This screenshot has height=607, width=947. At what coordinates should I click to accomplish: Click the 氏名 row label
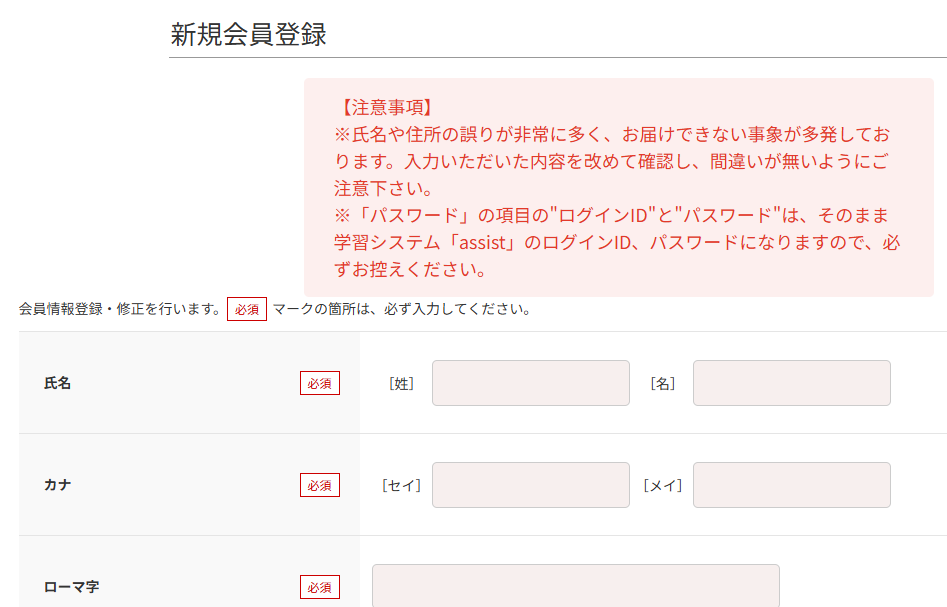(57, 383)
